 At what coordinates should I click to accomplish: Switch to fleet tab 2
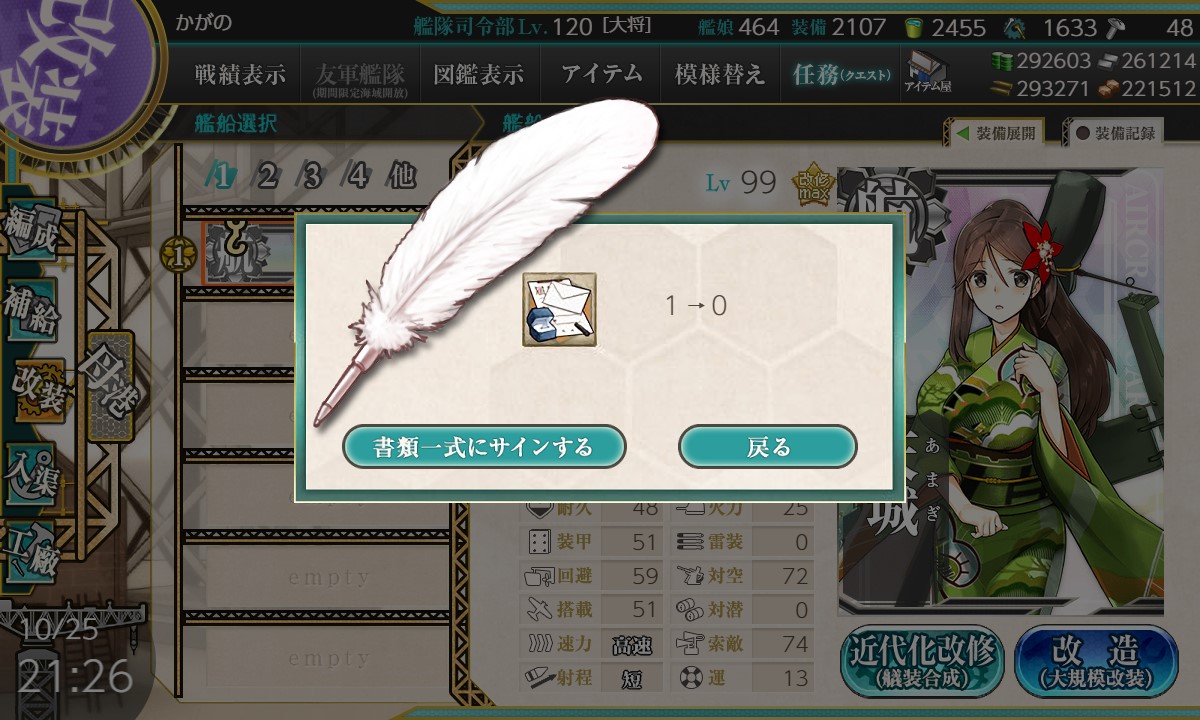(x=266, y=177)
